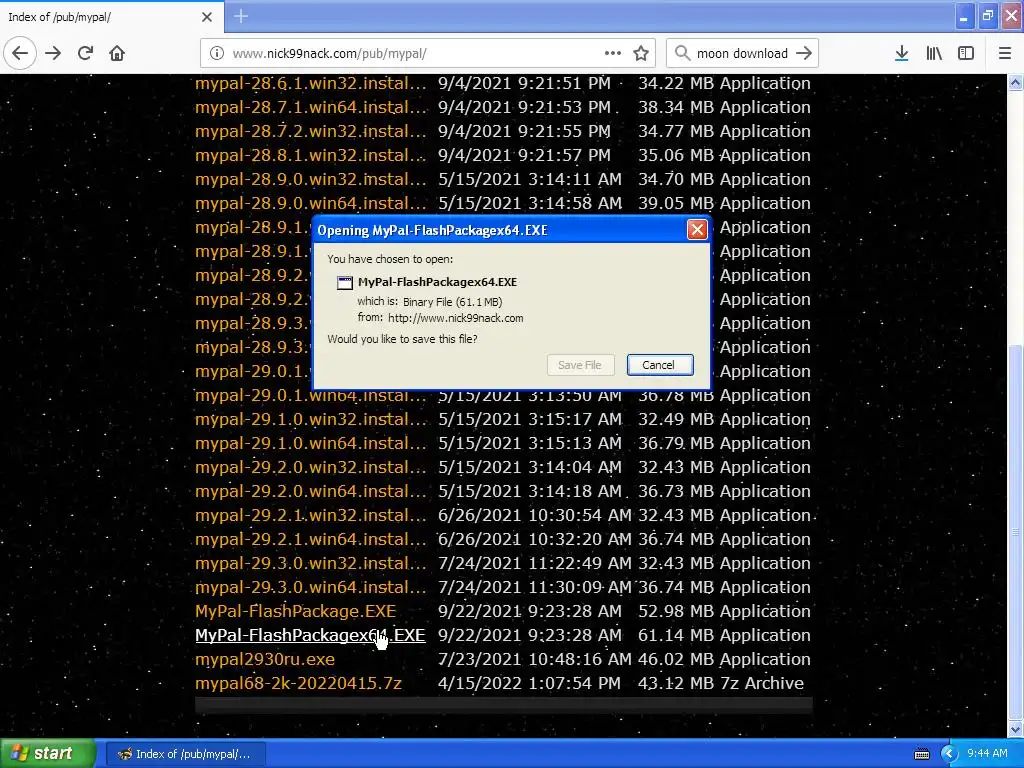This screenshot has width=1024, height=768.
Task: Select the Index of /pub/mypal/ tab
Action: [112, 17]
